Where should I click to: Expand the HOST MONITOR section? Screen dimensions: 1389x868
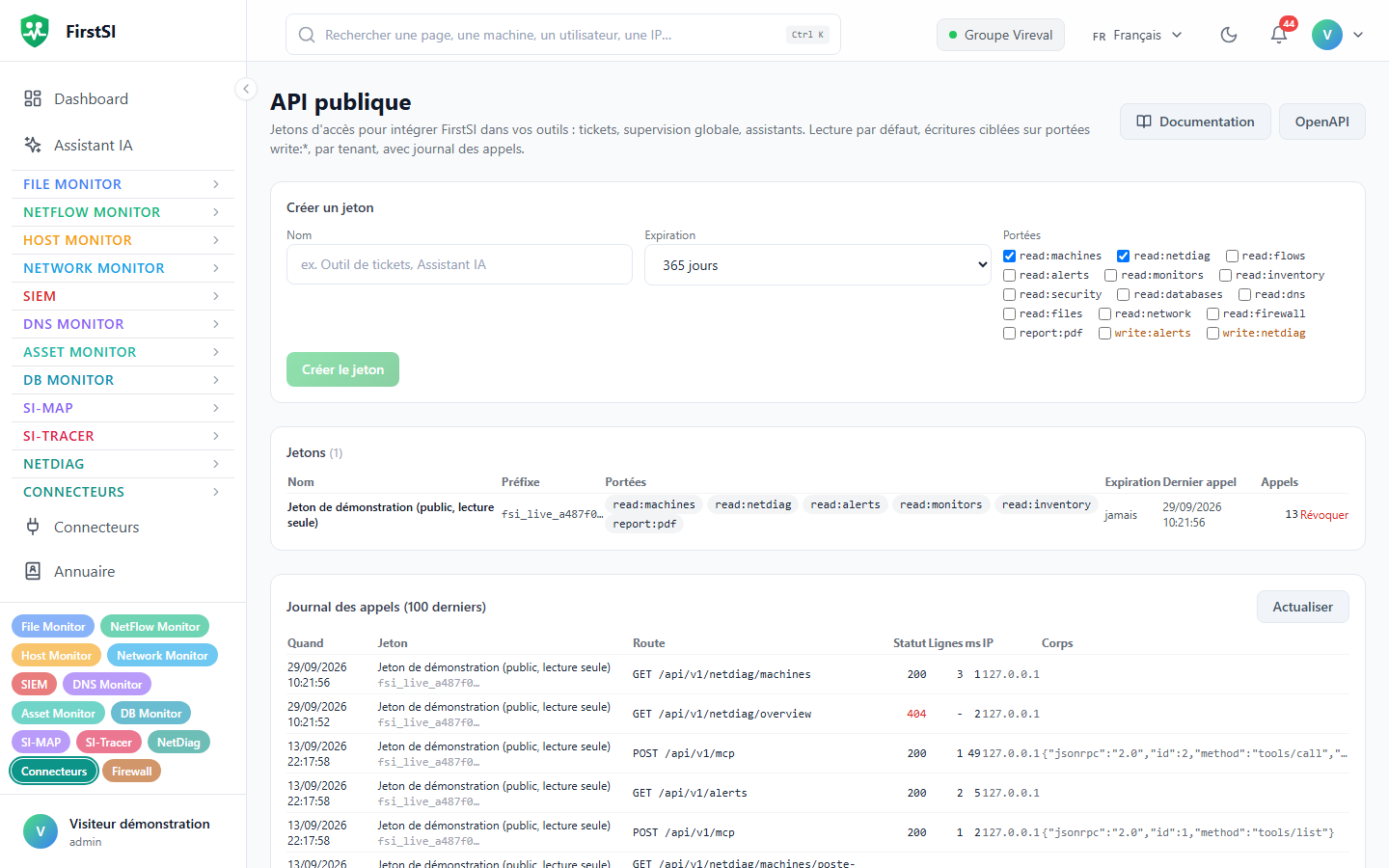(123, 240)
